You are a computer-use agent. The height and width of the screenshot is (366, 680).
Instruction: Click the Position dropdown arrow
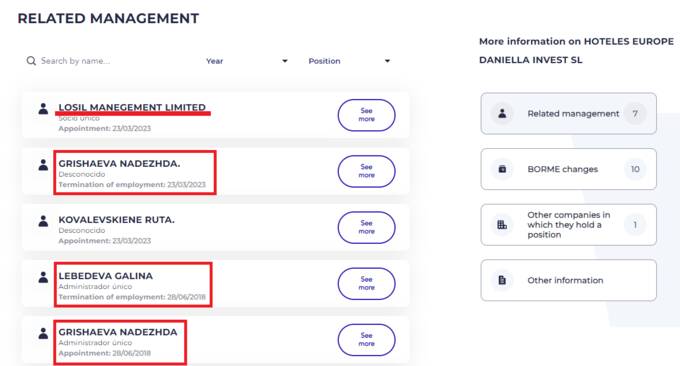point(387,61)
